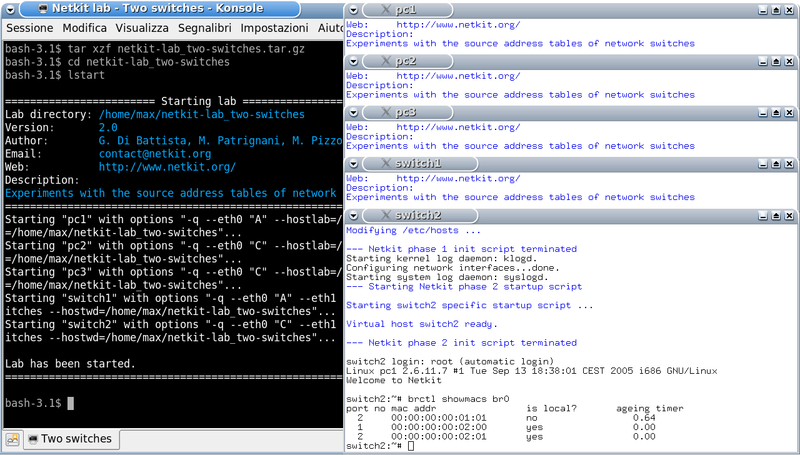
Task: Maximize the switch1 terminal window
Action: coord(776,164)
